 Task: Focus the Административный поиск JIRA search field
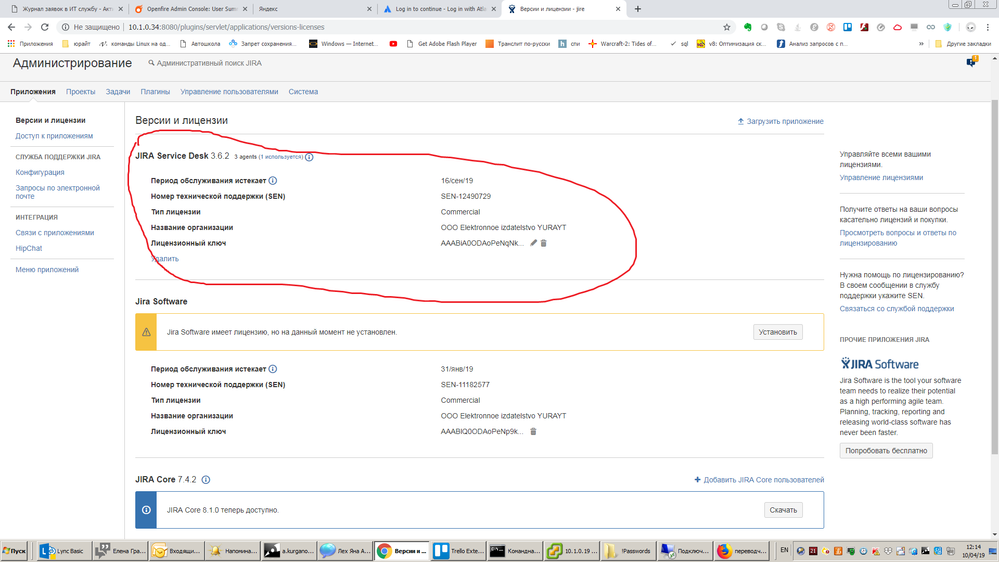209,63
